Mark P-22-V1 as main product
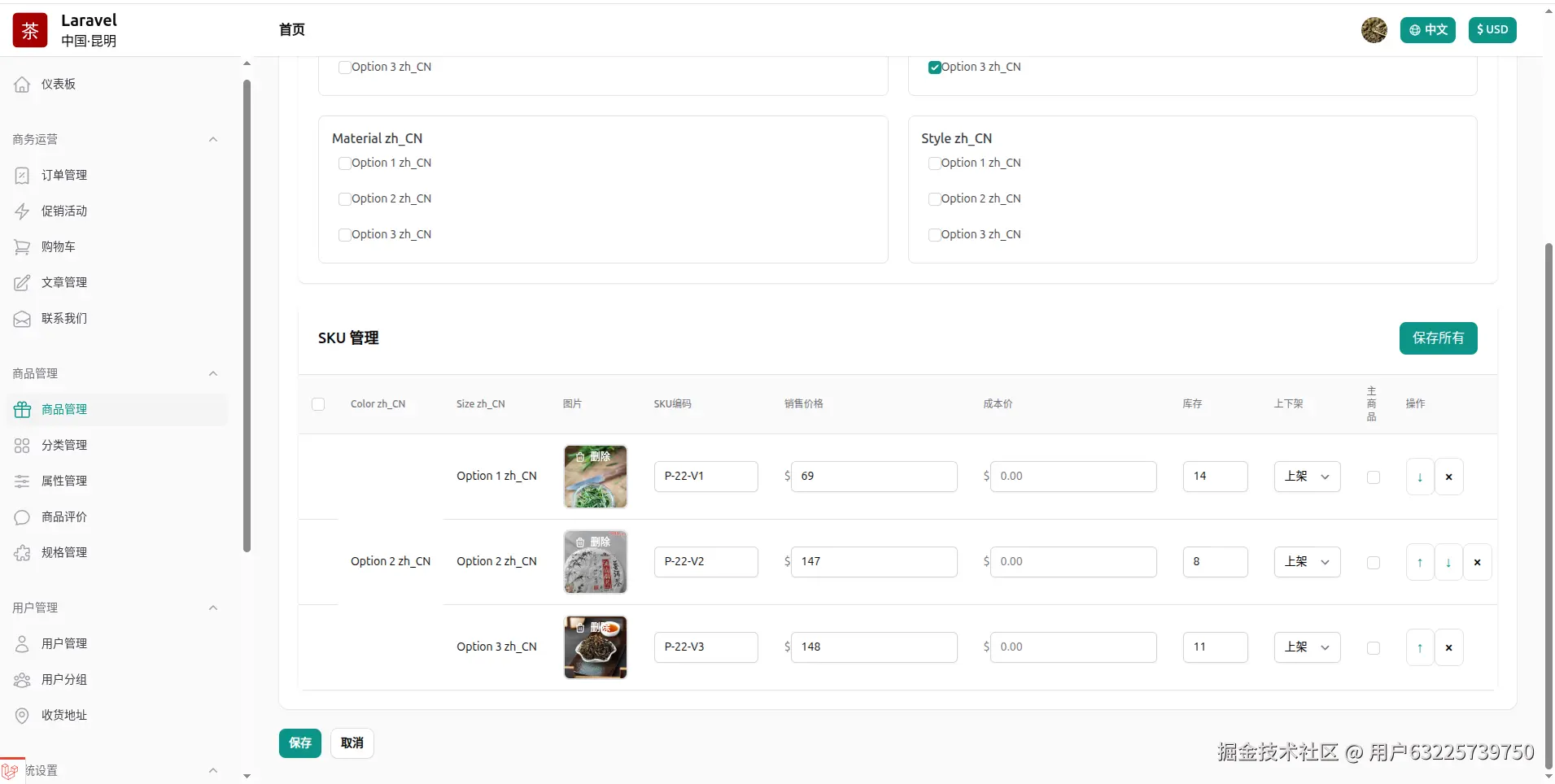 [1374, 477]
